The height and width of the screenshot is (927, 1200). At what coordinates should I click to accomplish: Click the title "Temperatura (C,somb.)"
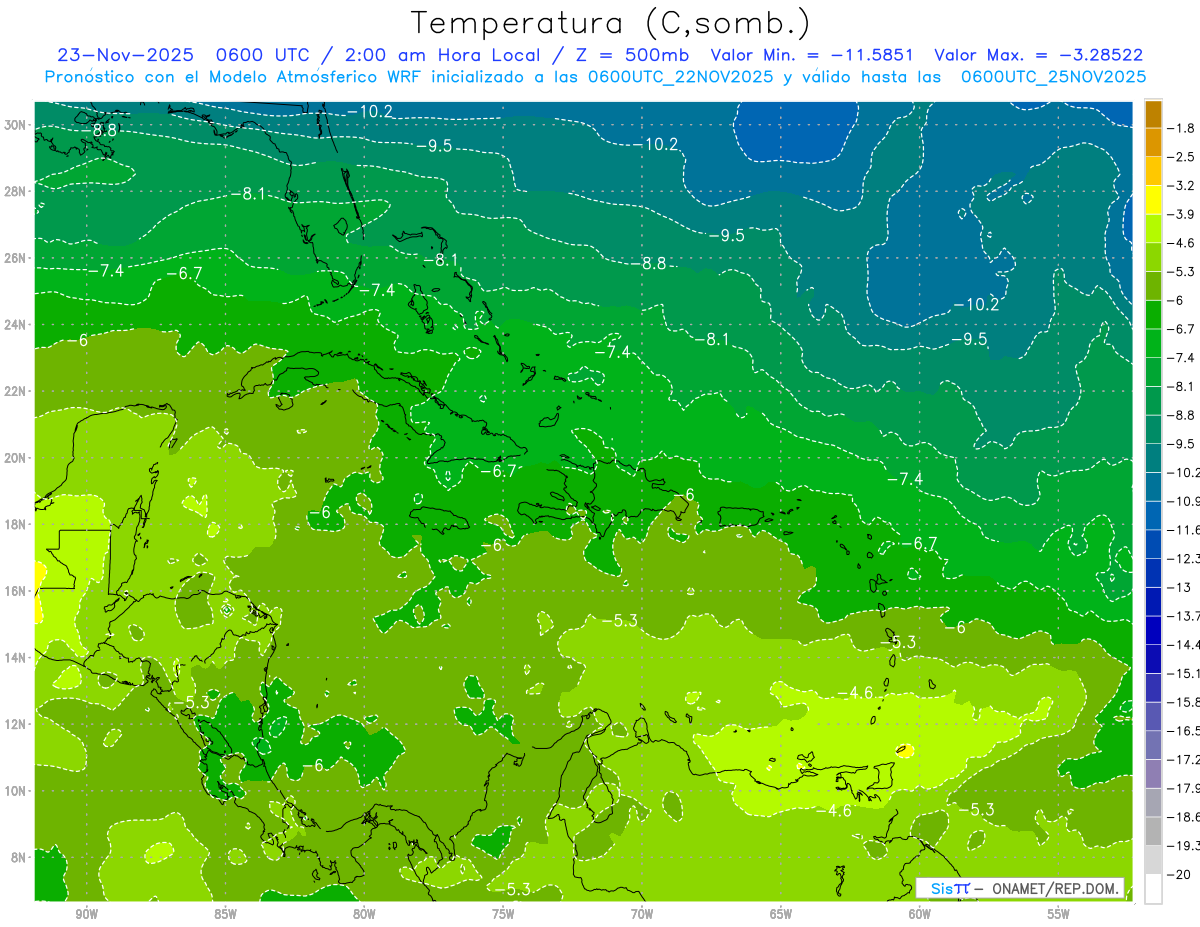coord(611,23)
